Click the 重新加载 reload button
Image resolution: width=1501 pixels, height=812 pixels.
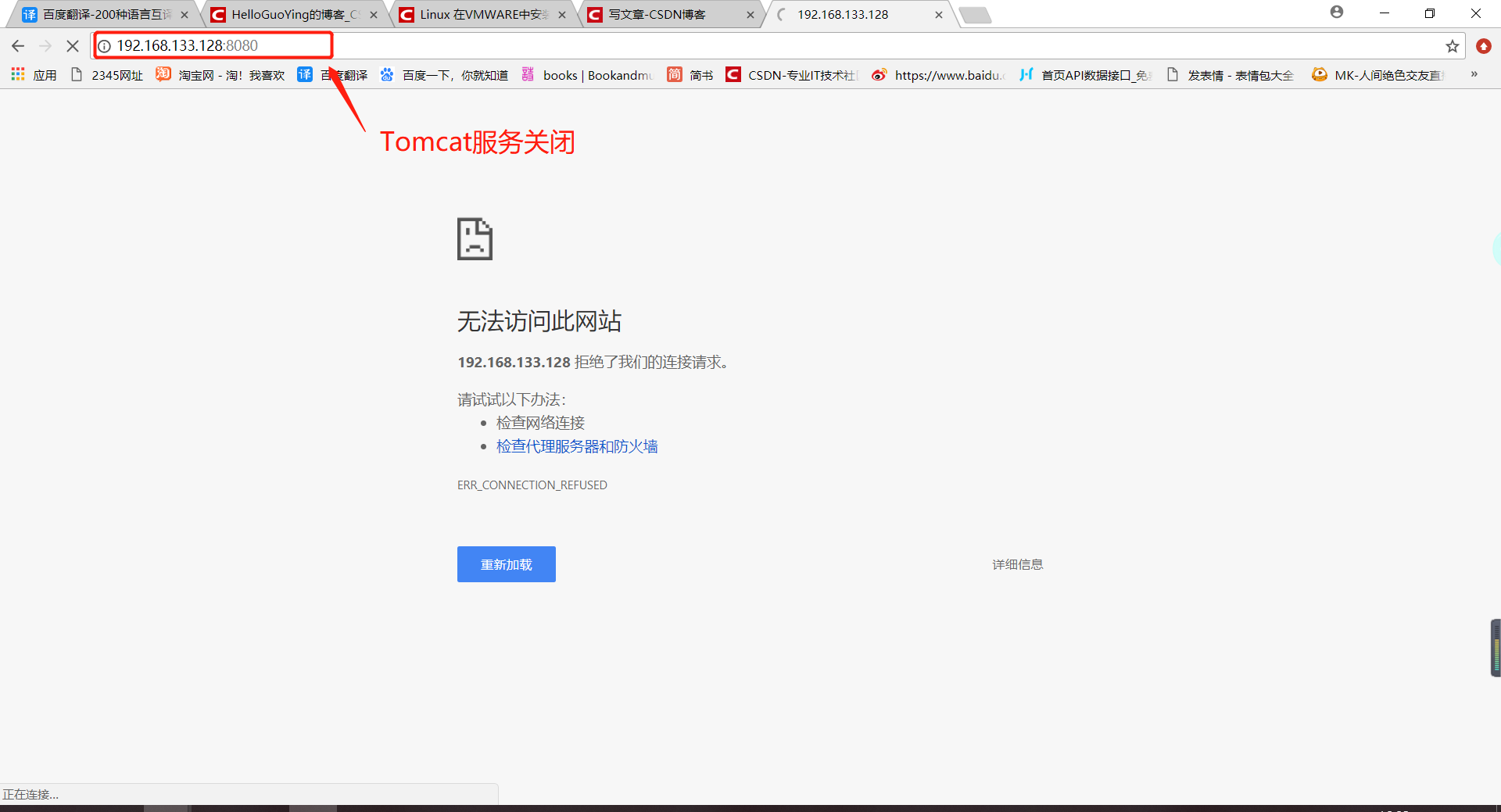point(506,563)
